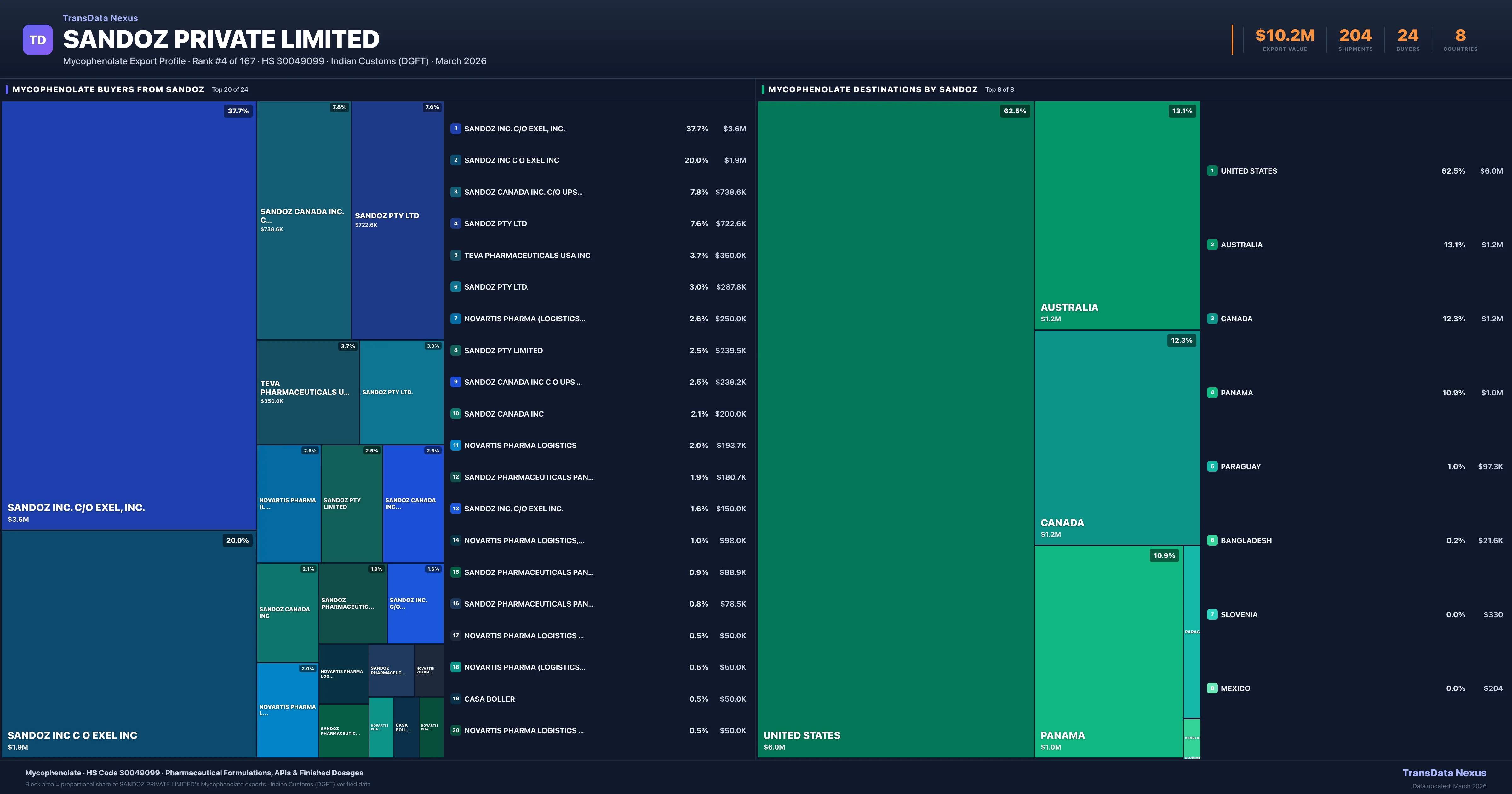Viewport: 1512px width, 794px height.
Task: Select the badge next to MEXICO entry
Action: point(1212,688)
